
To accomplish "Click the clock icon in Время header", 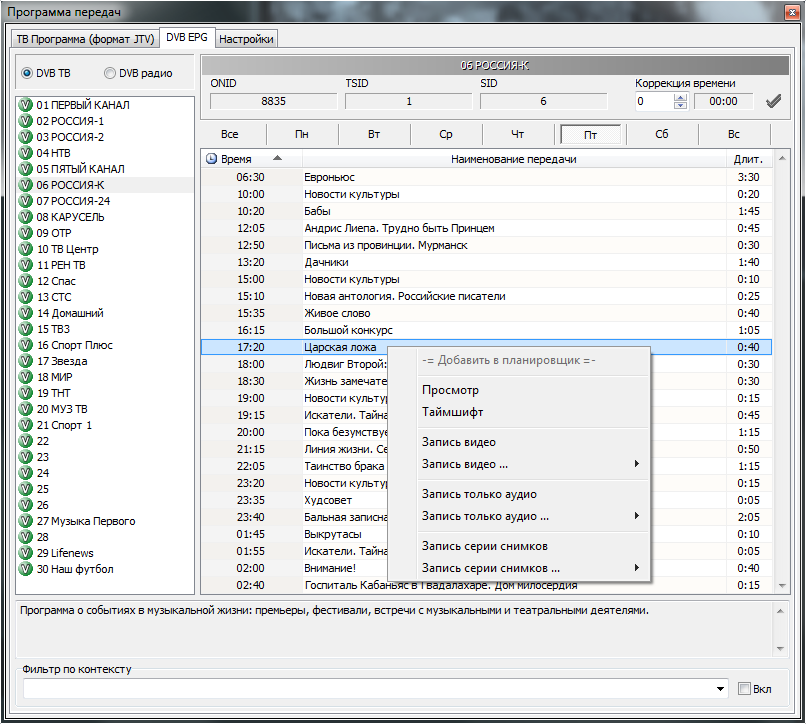I will point(211,159).
